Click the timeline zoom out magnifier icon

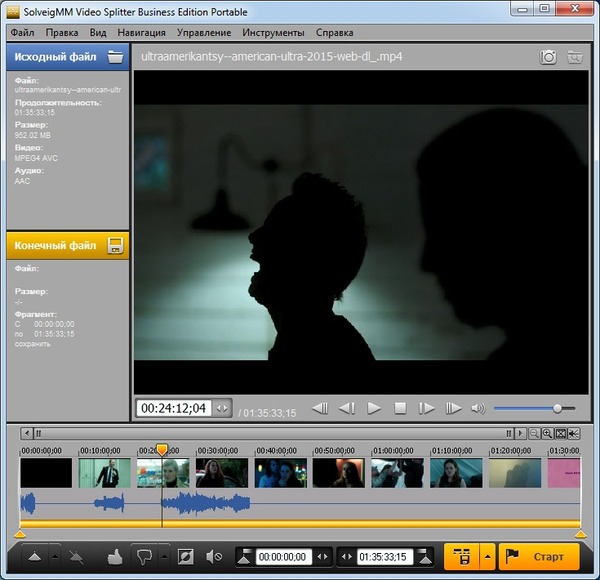pos(535,433)
